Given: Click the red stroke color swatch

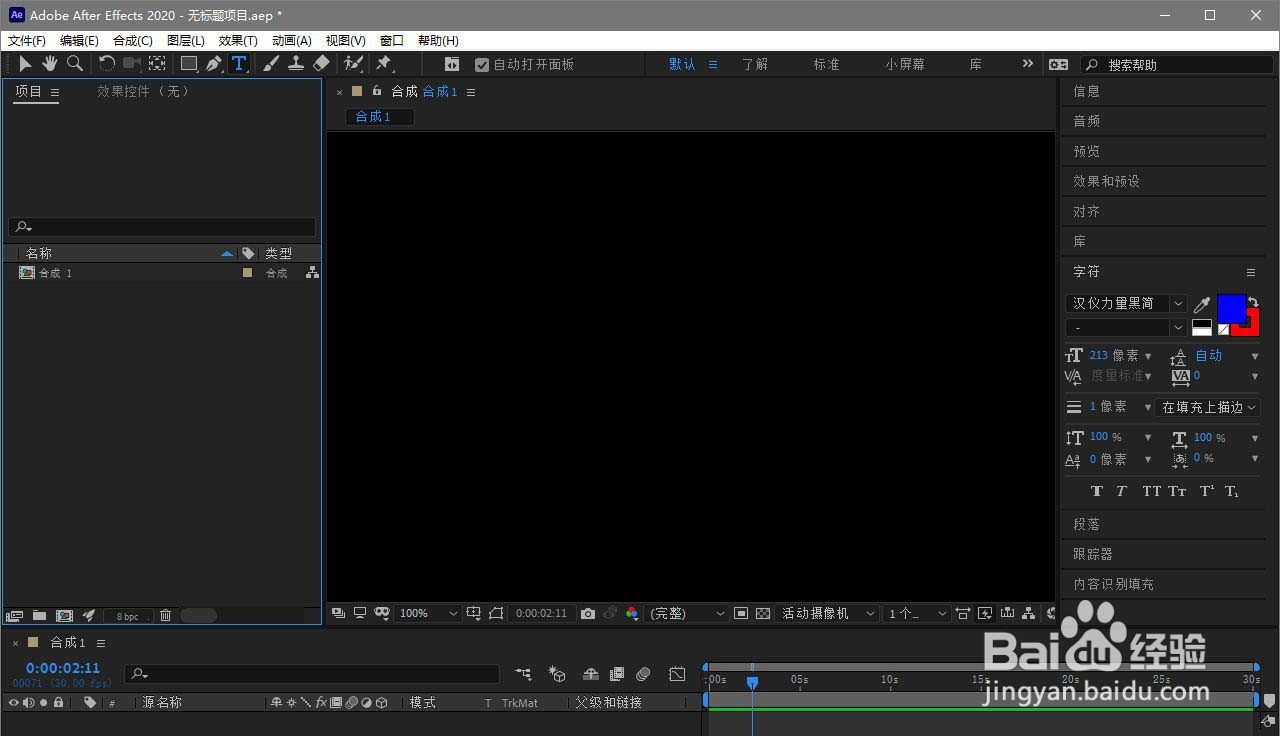Looking at the screenshot, I should pos(1254,326).
